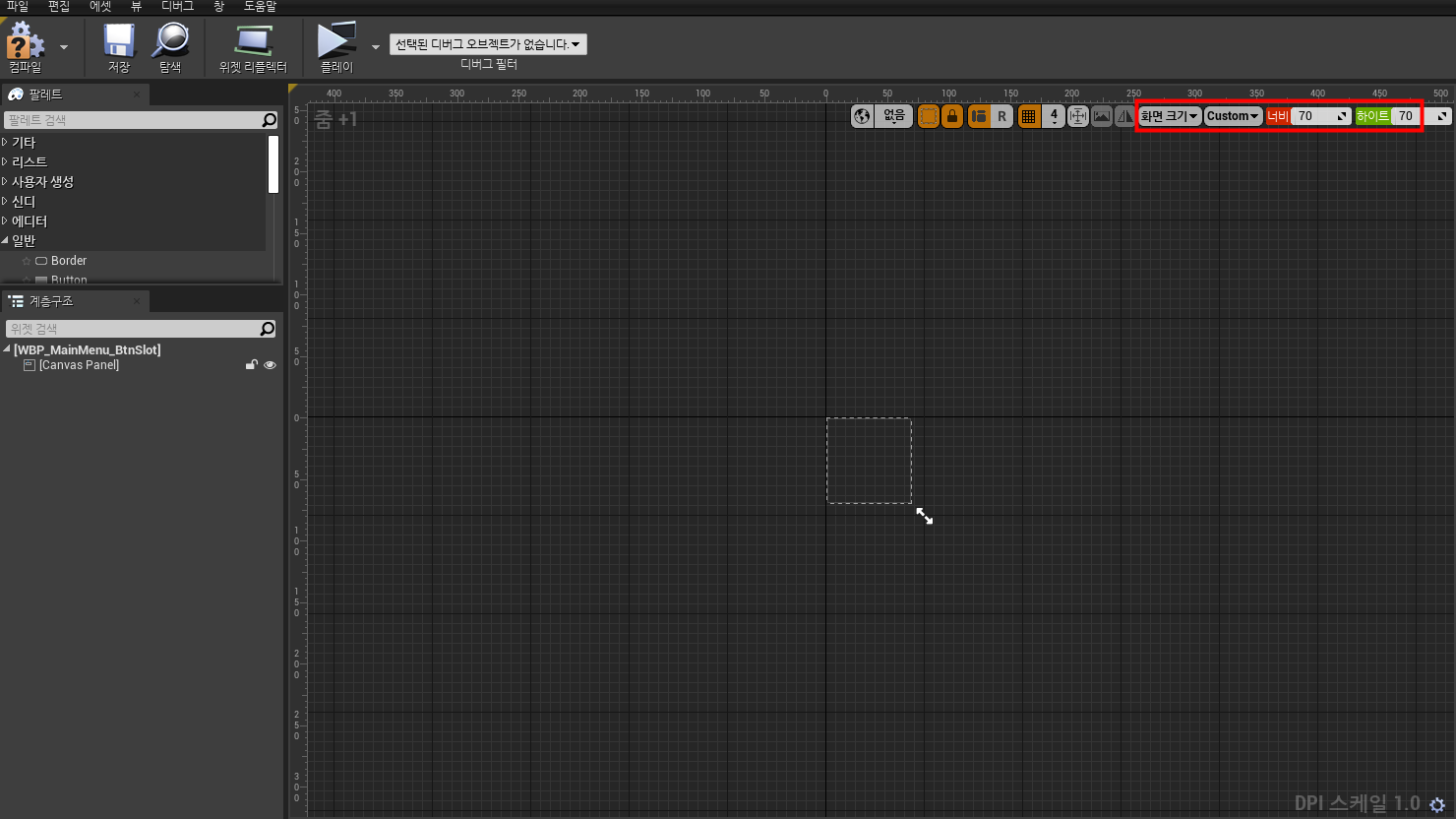
Task: Open the 화면 크기 dropdown
Action: pyautogui.click(x=1170, y=116)
